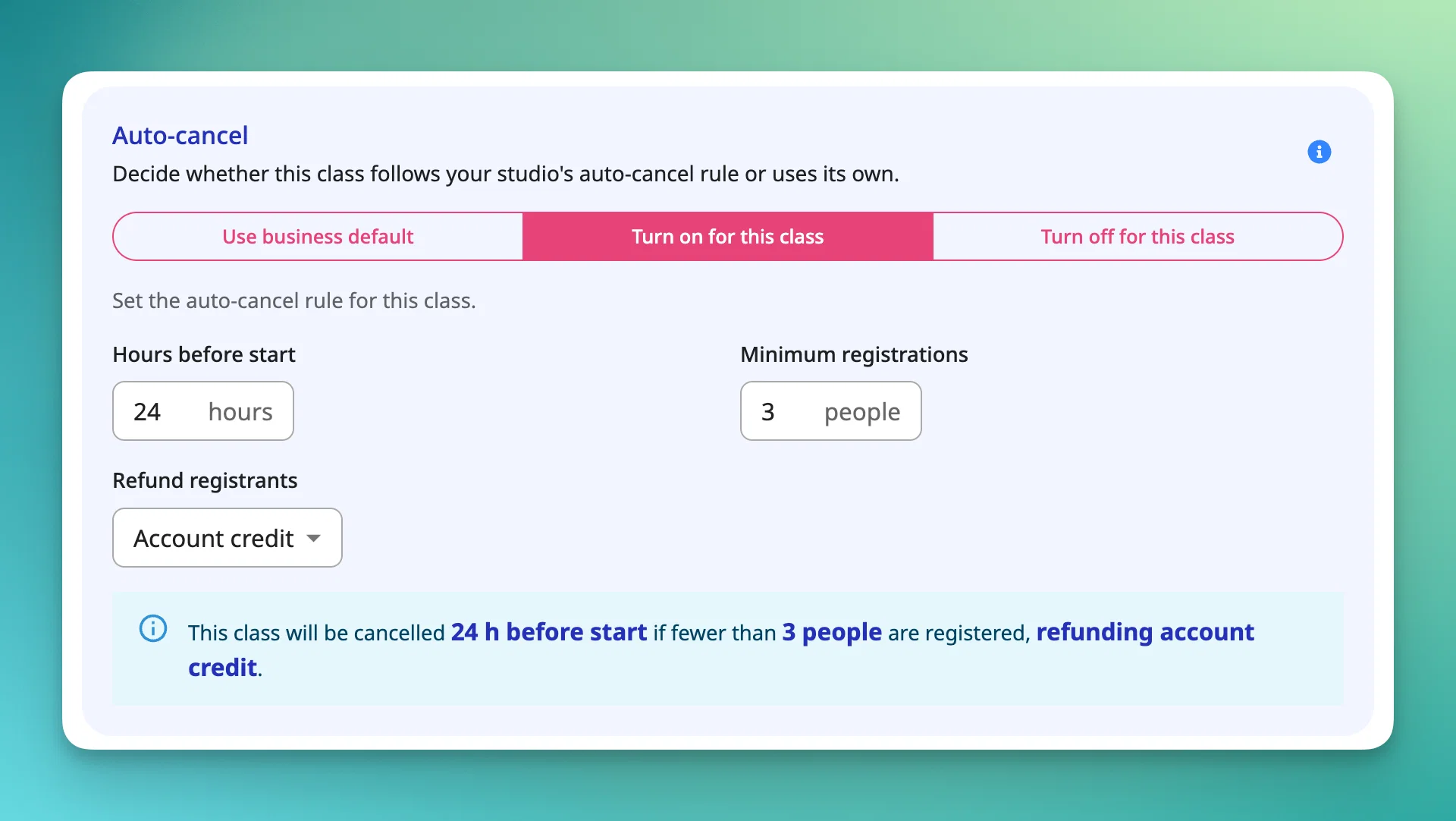Click the 'people' unit suffix in the field
Image resolution: width=1456 pixels, height=821 pixels.
point(862,414)
